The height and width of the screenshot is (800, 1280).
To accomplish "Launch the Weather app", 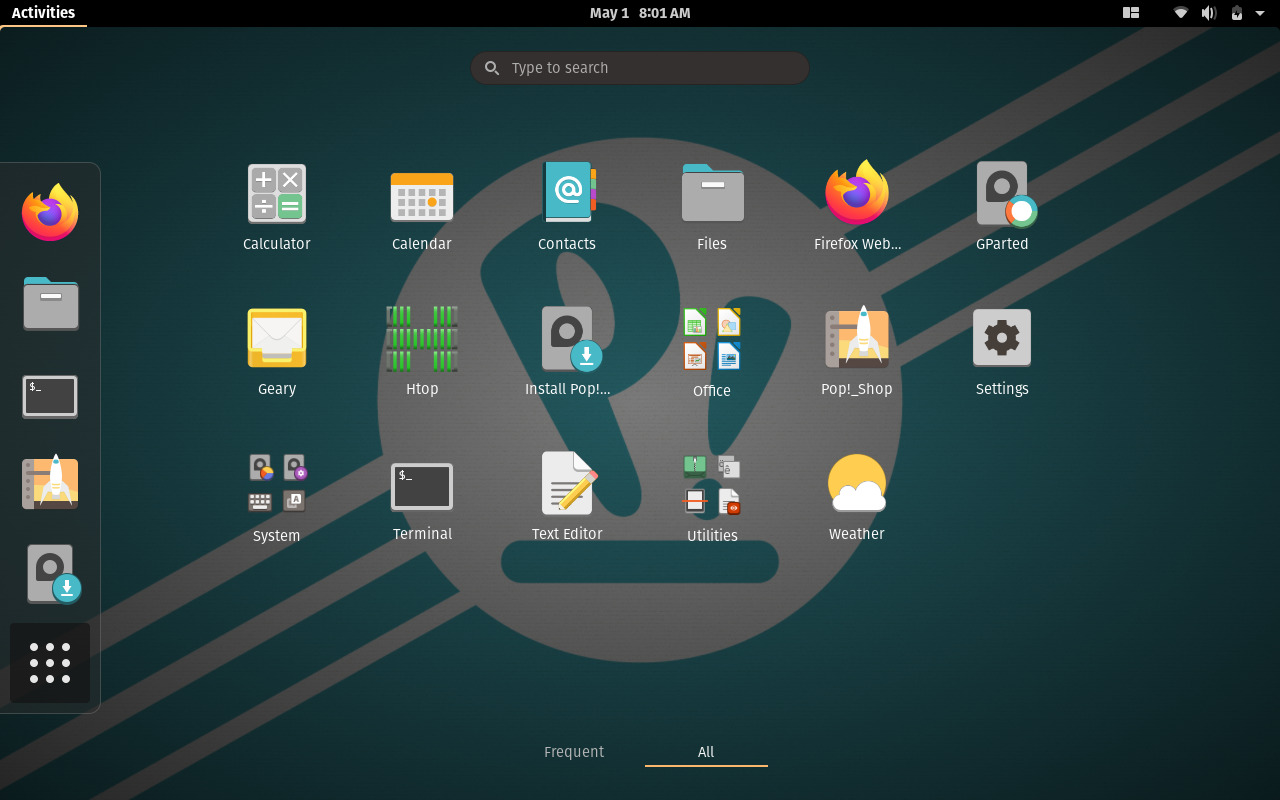I will (x=856, y=483).
